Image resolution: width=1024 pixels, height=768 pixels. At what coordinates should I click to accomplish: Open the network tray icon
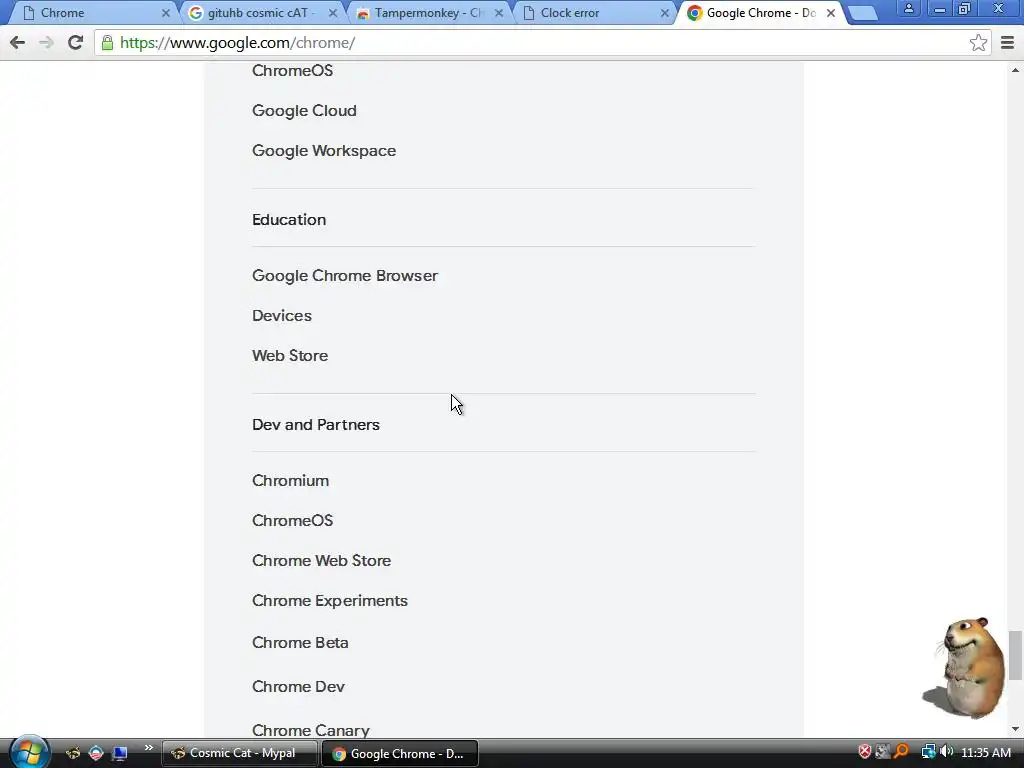pos(928,752)
